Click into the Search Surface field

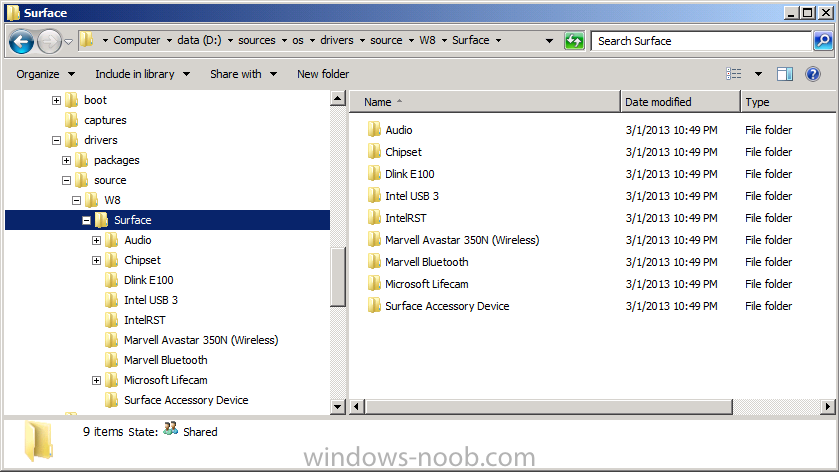[701, 41]
